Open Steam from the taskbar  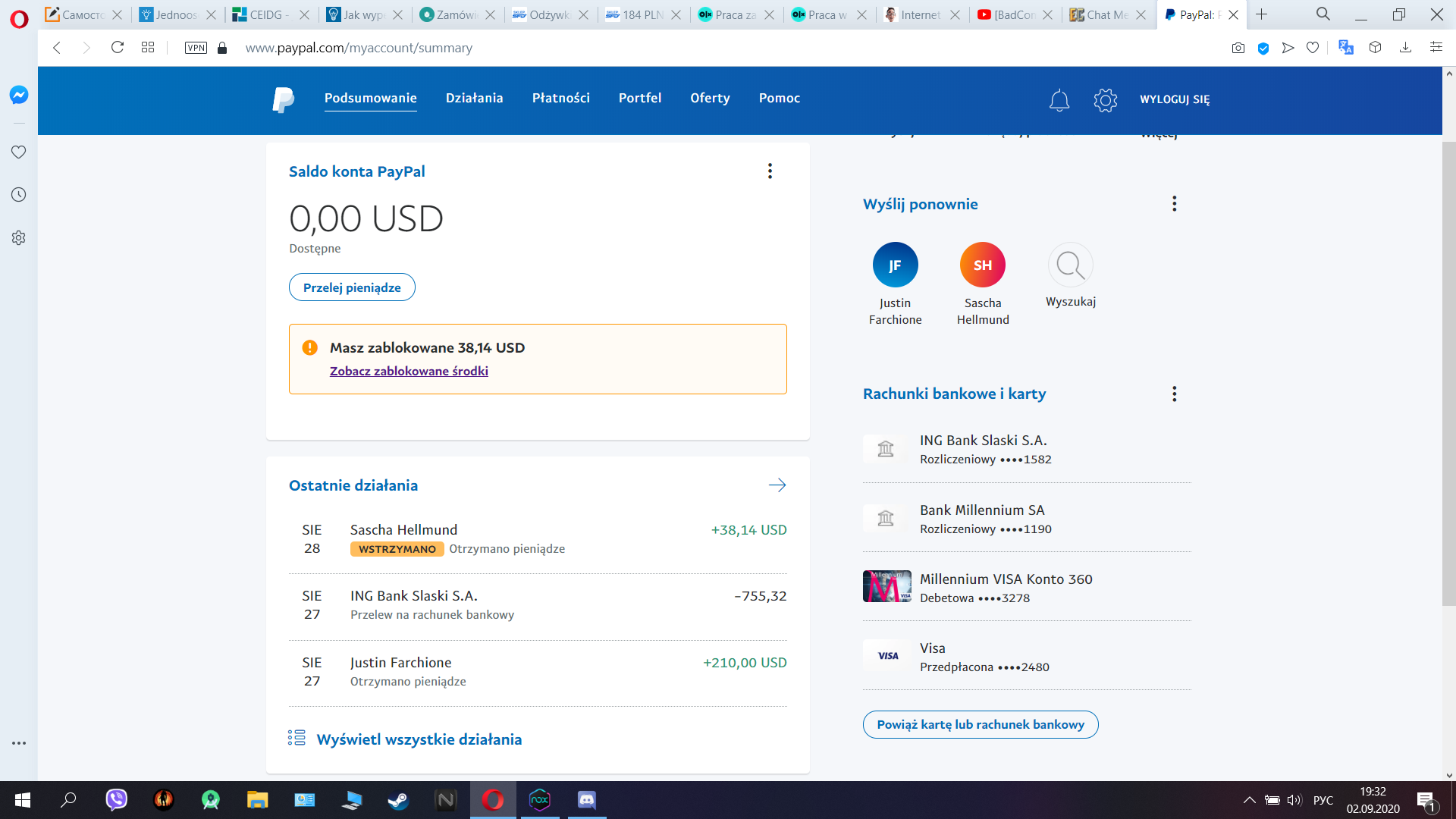tap(399, 800)
